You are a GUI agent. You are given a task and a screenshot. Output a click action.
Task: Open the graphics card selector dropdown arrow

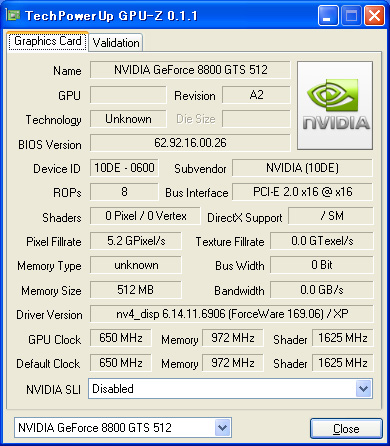click(222, 427)
